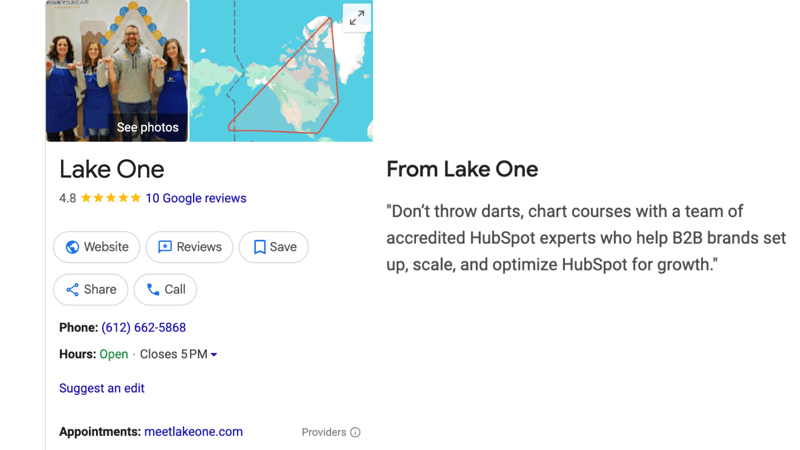Expand the business hours dropdown arrow
The height and width of the screenshot is (450, 800).
tap(214, 355)
